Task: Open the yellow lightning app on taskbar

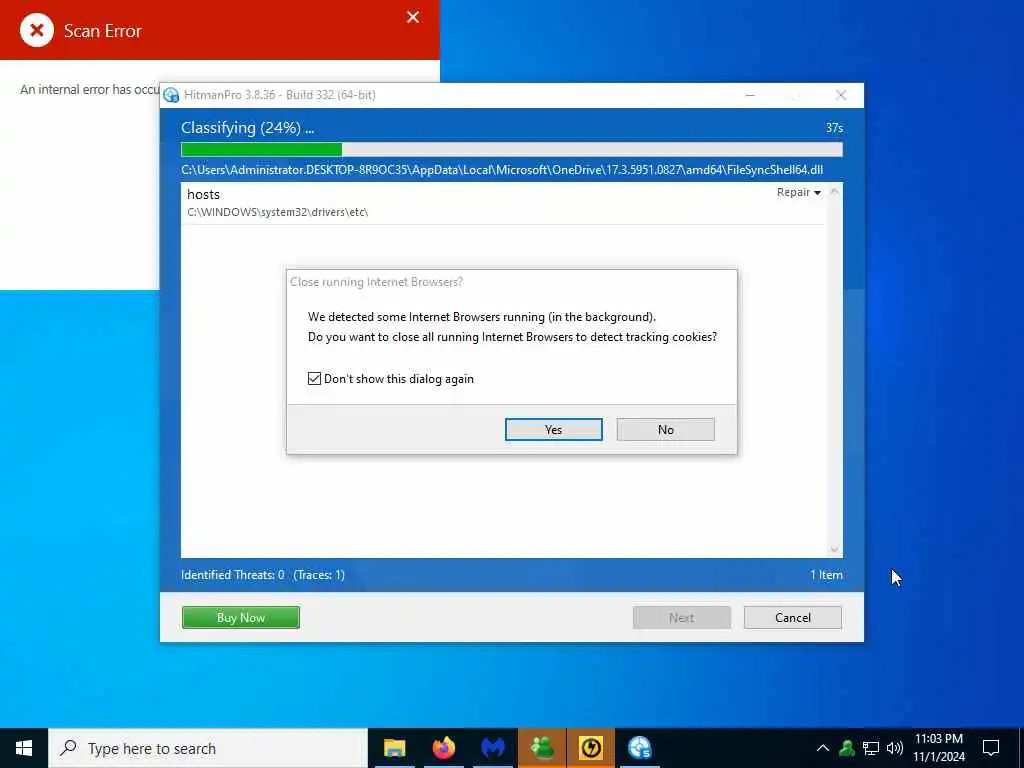Action: (x=591, y=748)
